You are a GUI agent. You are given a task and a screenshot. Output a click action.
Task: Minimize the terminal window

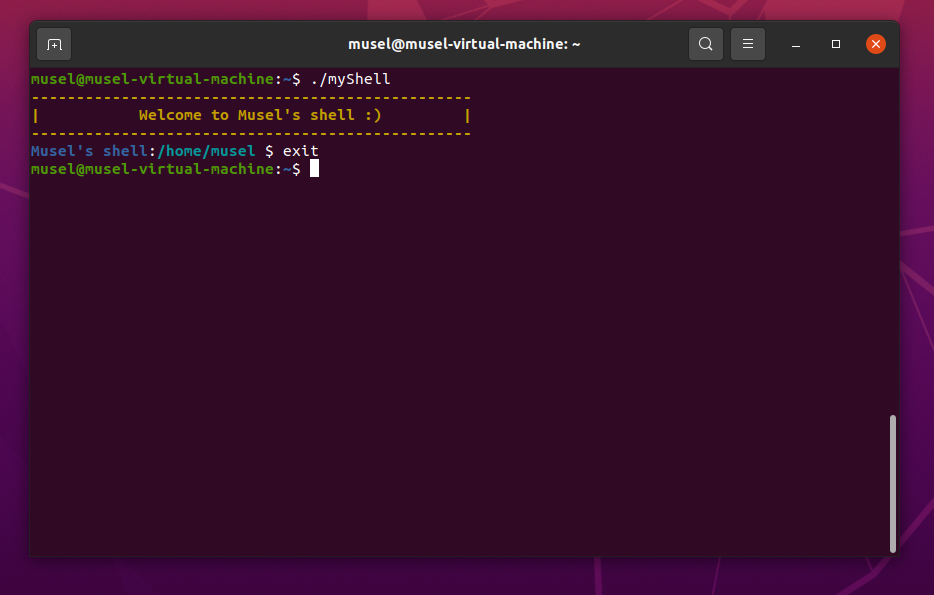click(x=796, y=44)
